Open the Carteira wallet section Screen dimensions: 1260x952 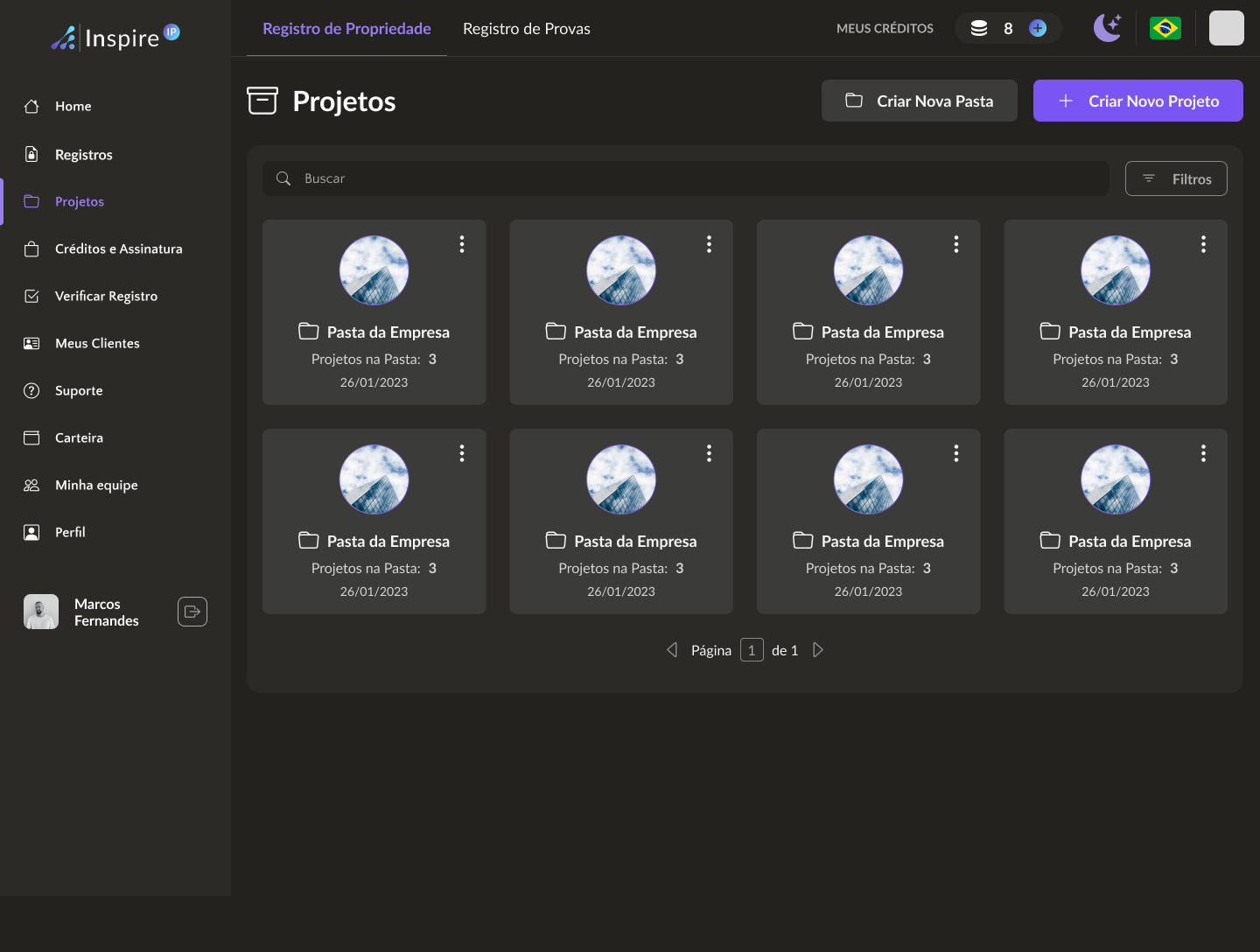79,437
